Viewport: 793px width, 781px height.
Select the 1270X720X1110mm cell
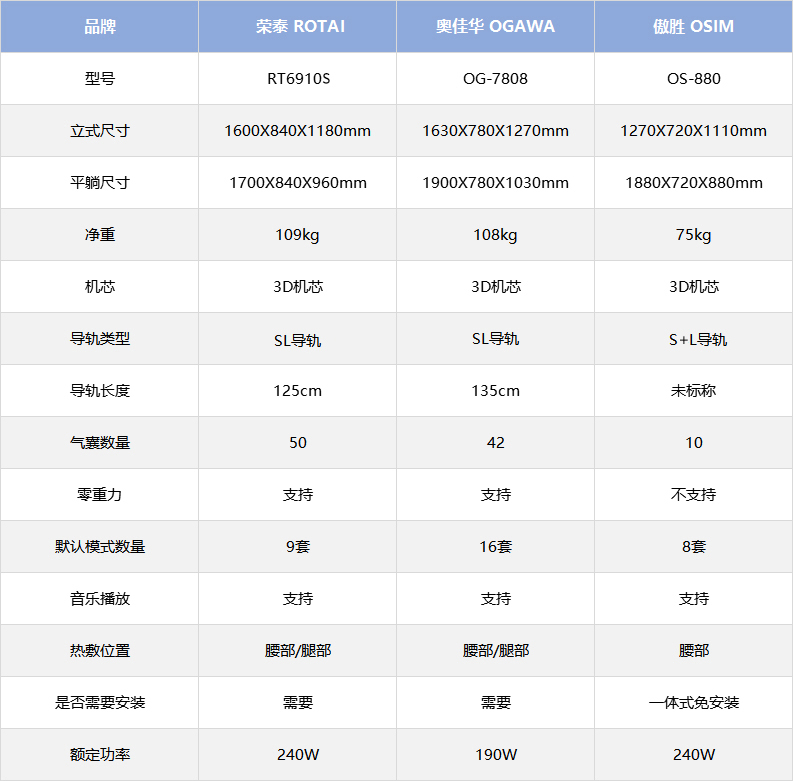click(693, 131)
